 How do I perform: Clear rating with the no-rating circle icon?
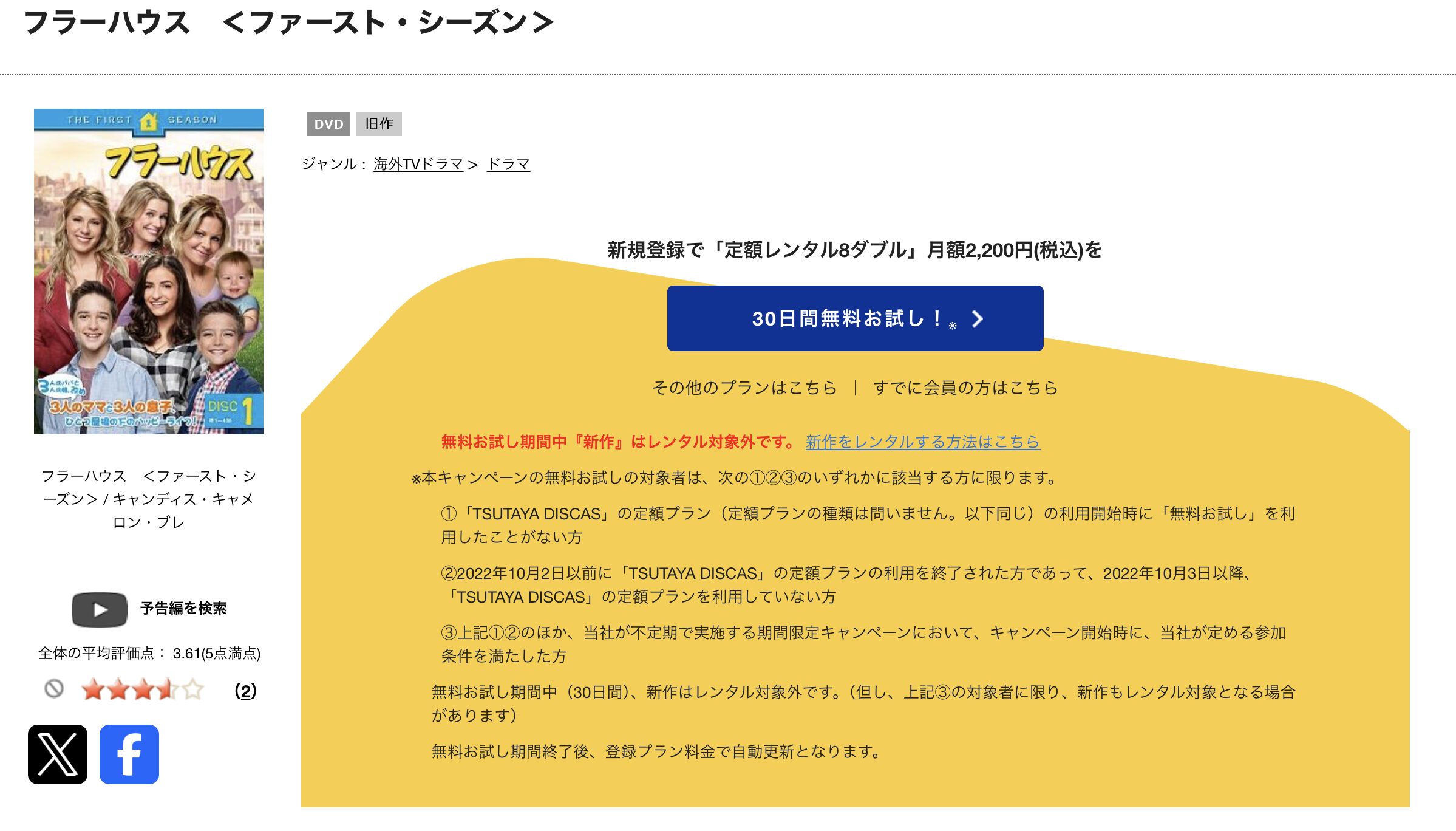point(54,689)
